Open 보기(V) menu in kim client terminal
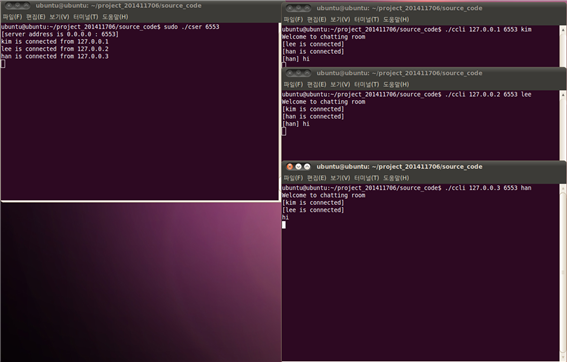The image size is (567, 362). click(340, 20)
